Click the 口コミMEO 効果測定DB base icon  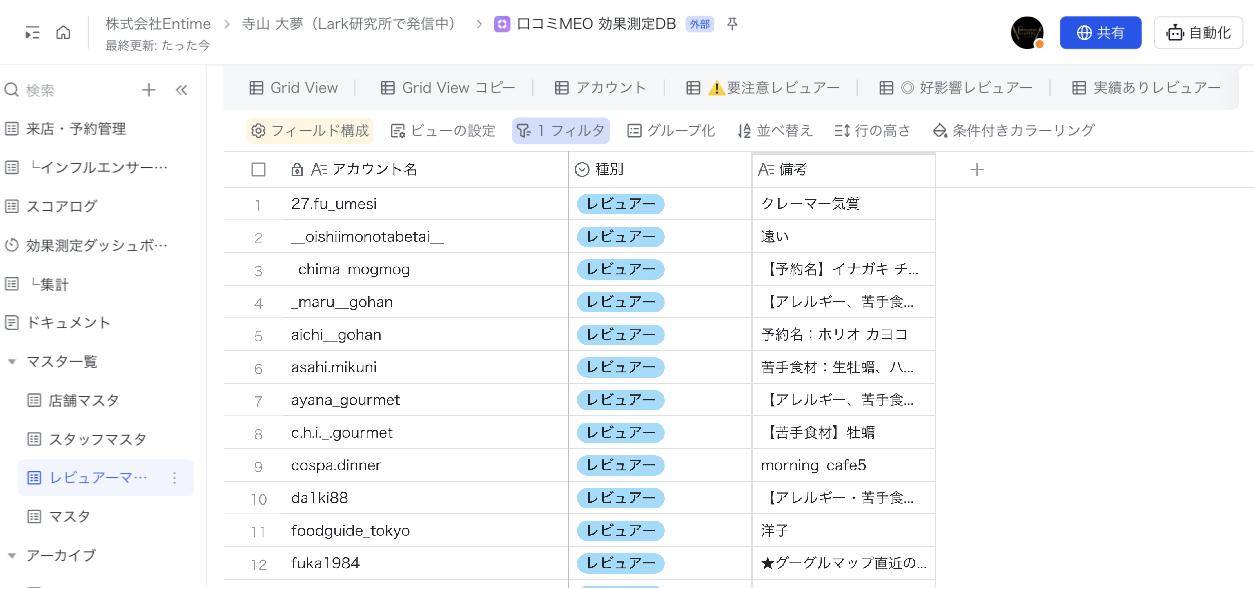coord(502,24)
